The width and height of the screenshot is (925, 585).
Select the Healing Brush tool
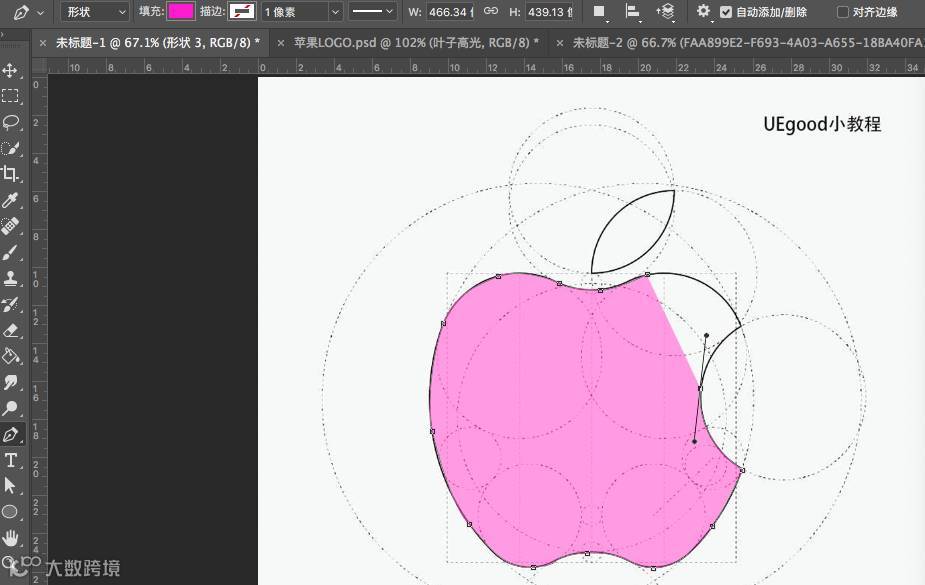point(10,226)
